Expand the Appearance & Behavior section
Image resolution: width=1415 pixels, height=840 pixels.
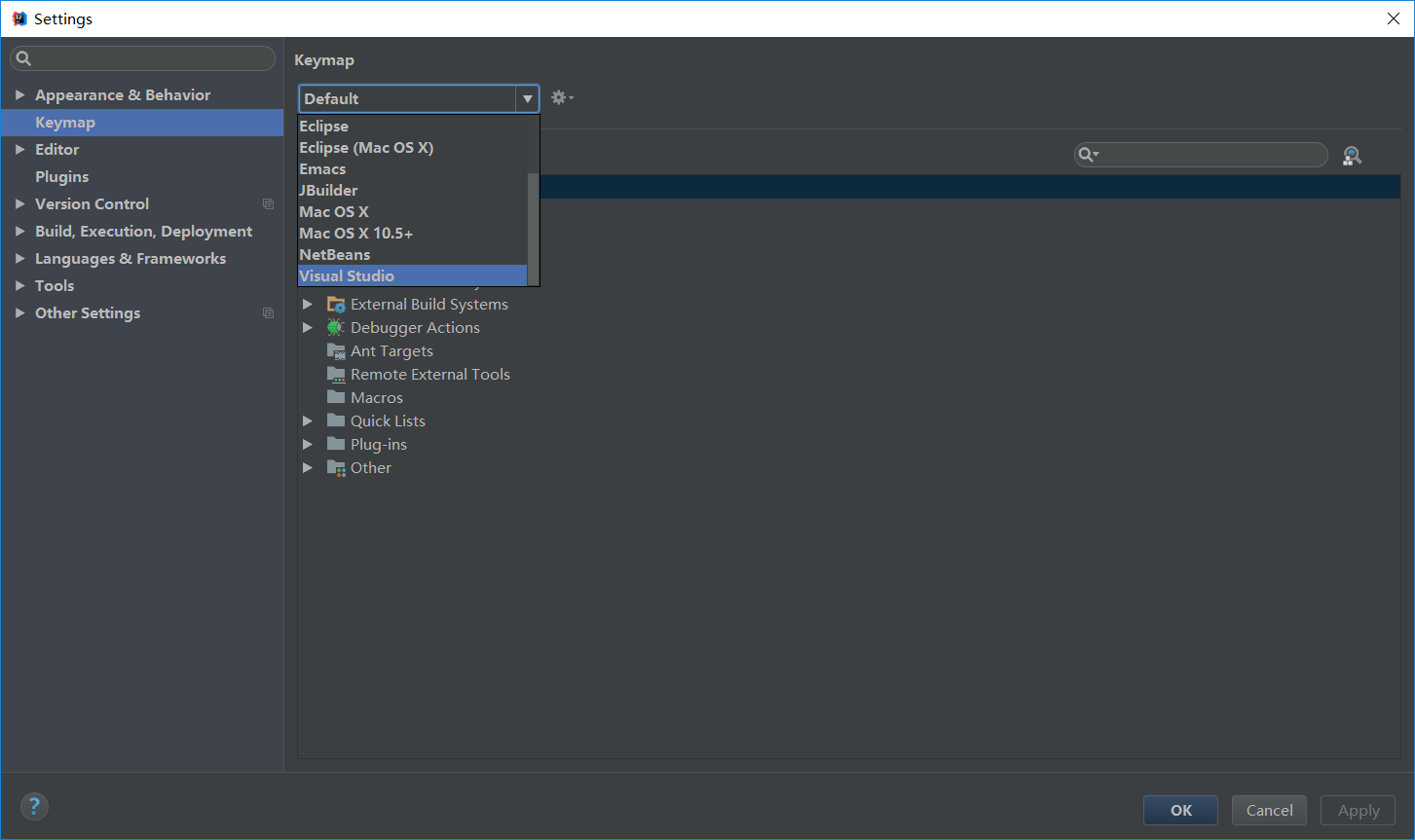point(19,94)
